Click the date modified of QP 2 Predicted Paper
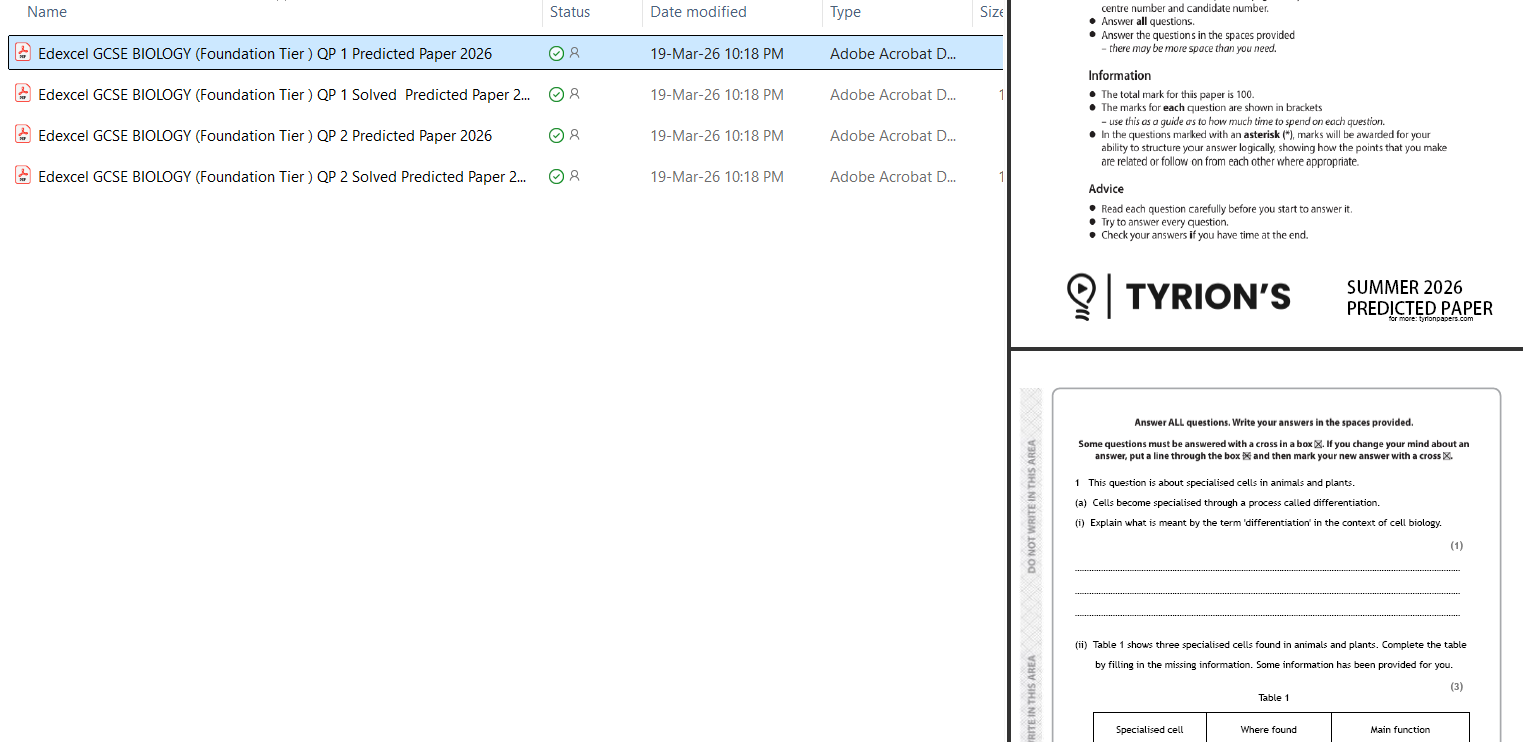The width and height of the screenshot is (1523, 742). pyautogui.click(x=716, y=135)
